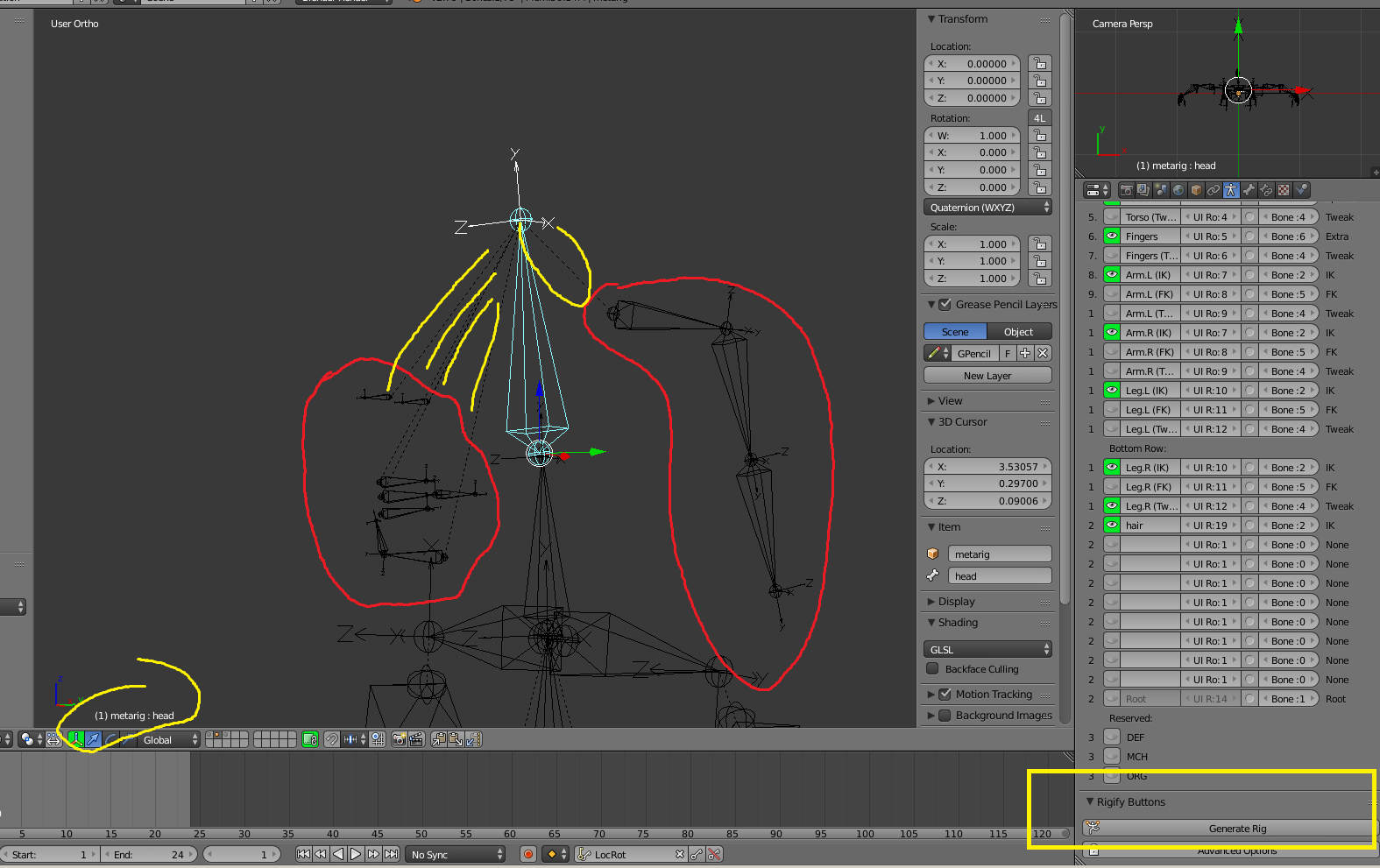Click the translate manipulator arrow icon
The width and height of the screenshot is (1380, 868).
pos(93,740)
